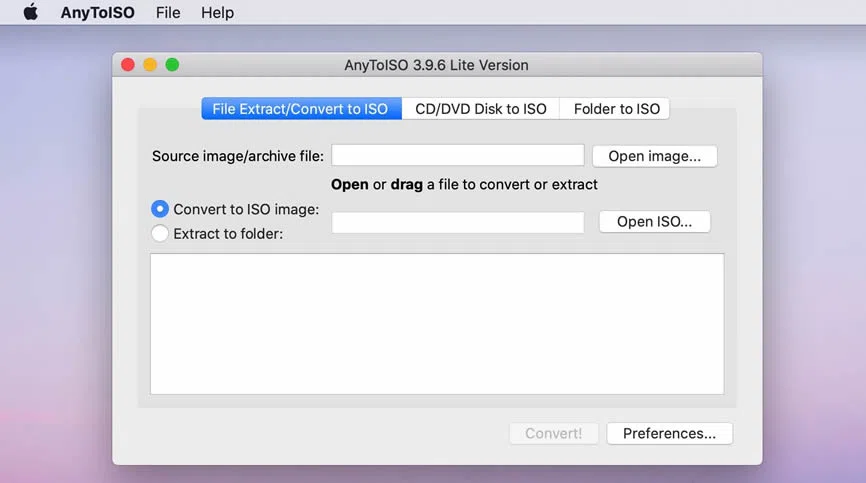Open the Apple menu icon
The image size is (866, 483).
(x=31, y=13)
